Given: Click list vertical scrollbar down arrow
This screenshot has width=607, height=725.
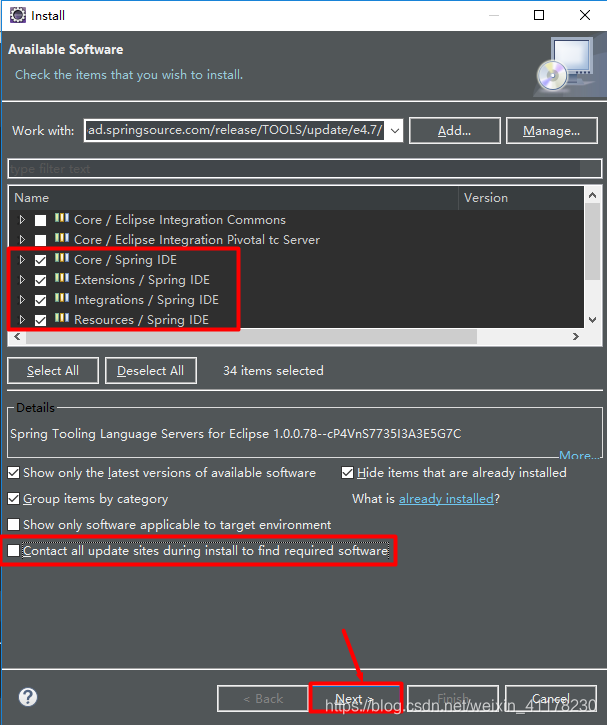Looking at the screenshot, I should point(592,319).
